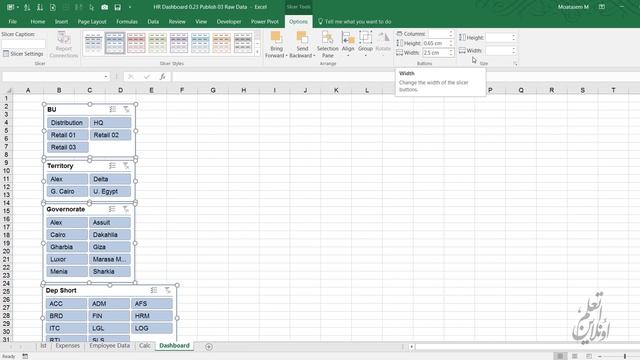Screen dimensions: 640x360
Task: Open Align options
Action: pos(348,44)
